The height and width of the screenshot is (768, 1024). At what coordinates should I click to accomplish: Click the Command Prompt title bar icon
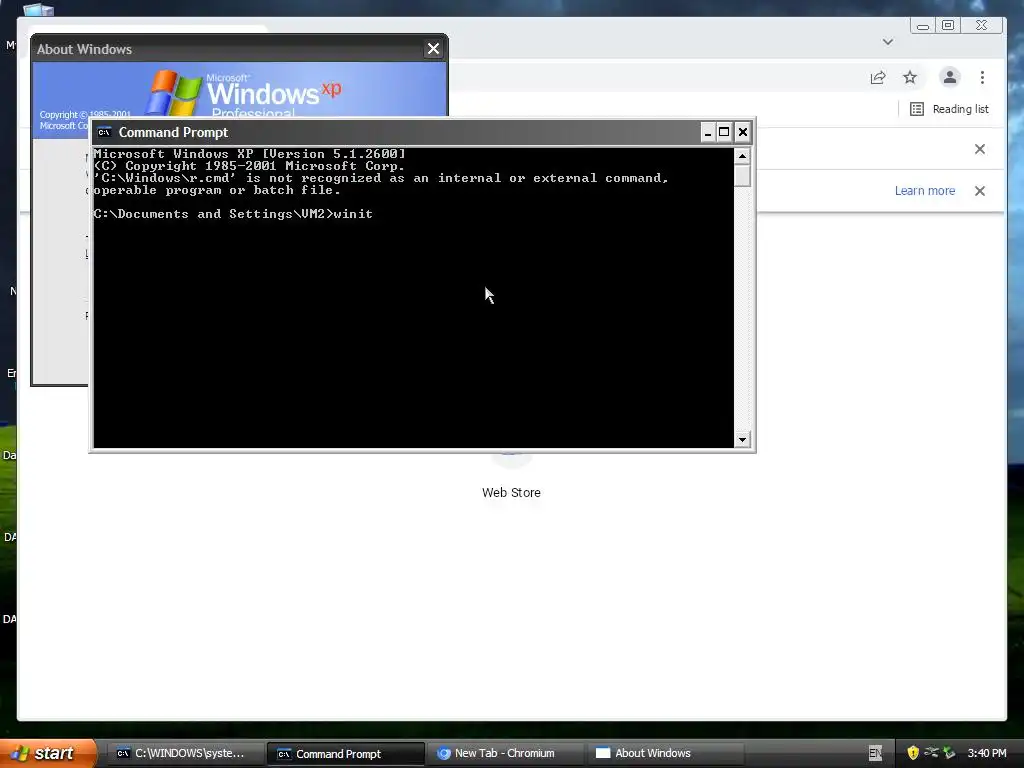104,133
